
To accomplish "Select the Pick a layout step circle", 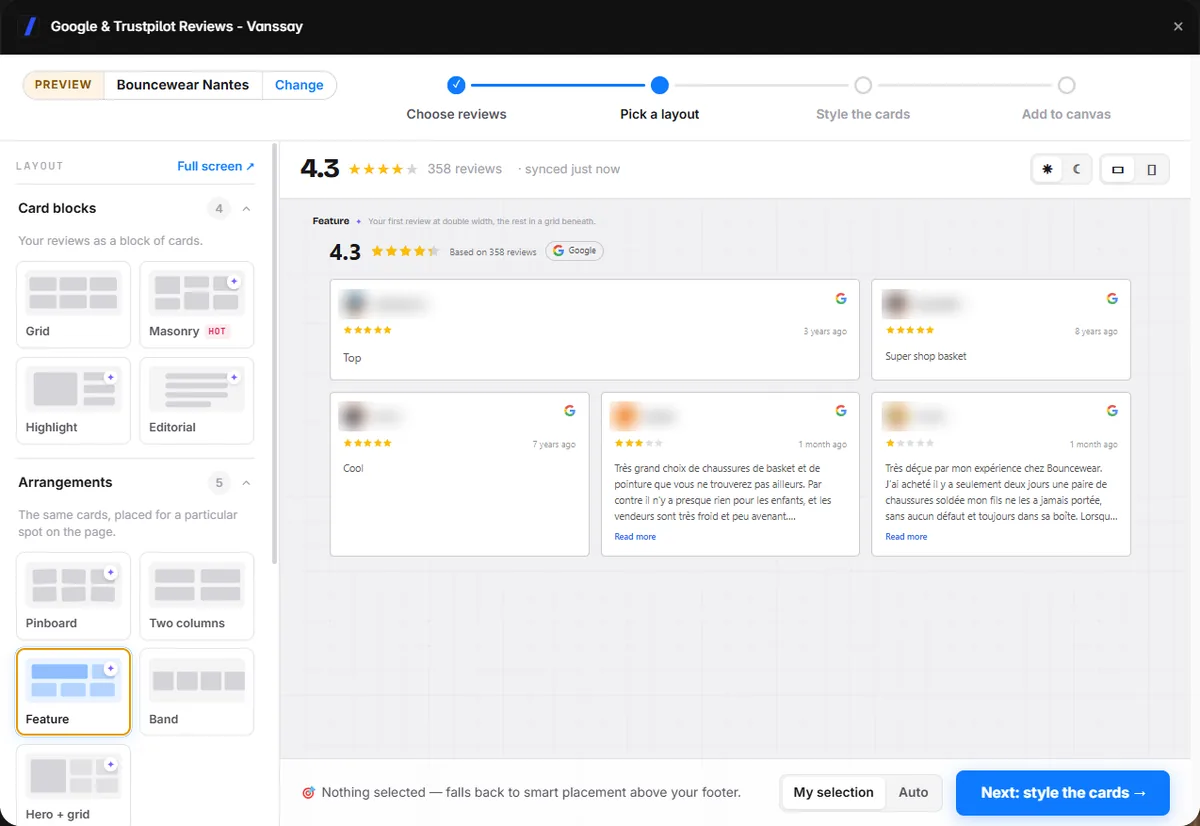I will pos(659,85).
